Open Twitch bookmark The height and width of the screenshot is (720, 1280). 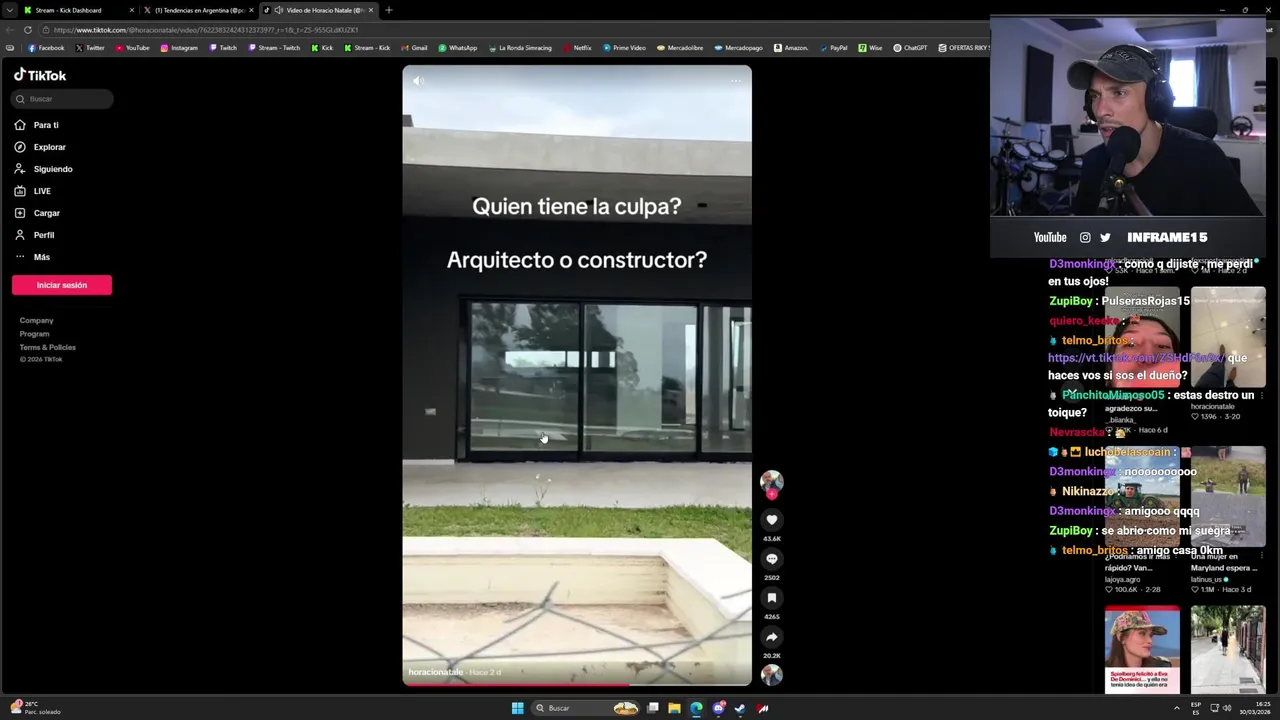[x=223, y=48]
